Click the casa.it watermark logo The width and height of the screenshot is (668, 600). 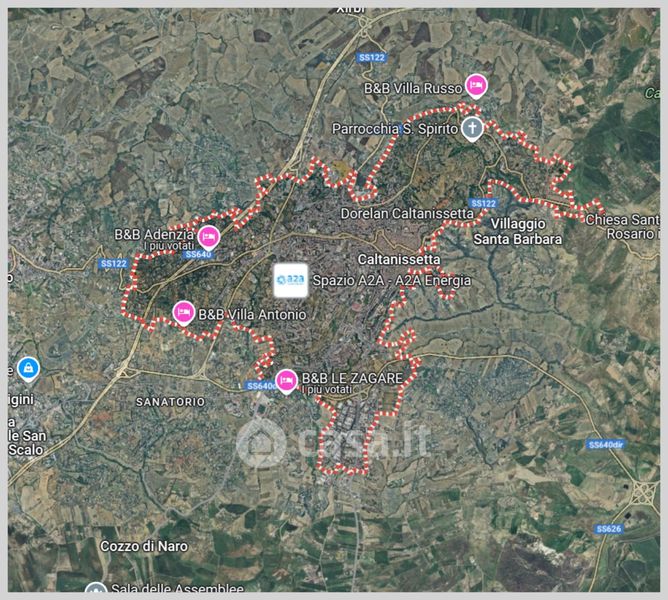tap(332, 443)
